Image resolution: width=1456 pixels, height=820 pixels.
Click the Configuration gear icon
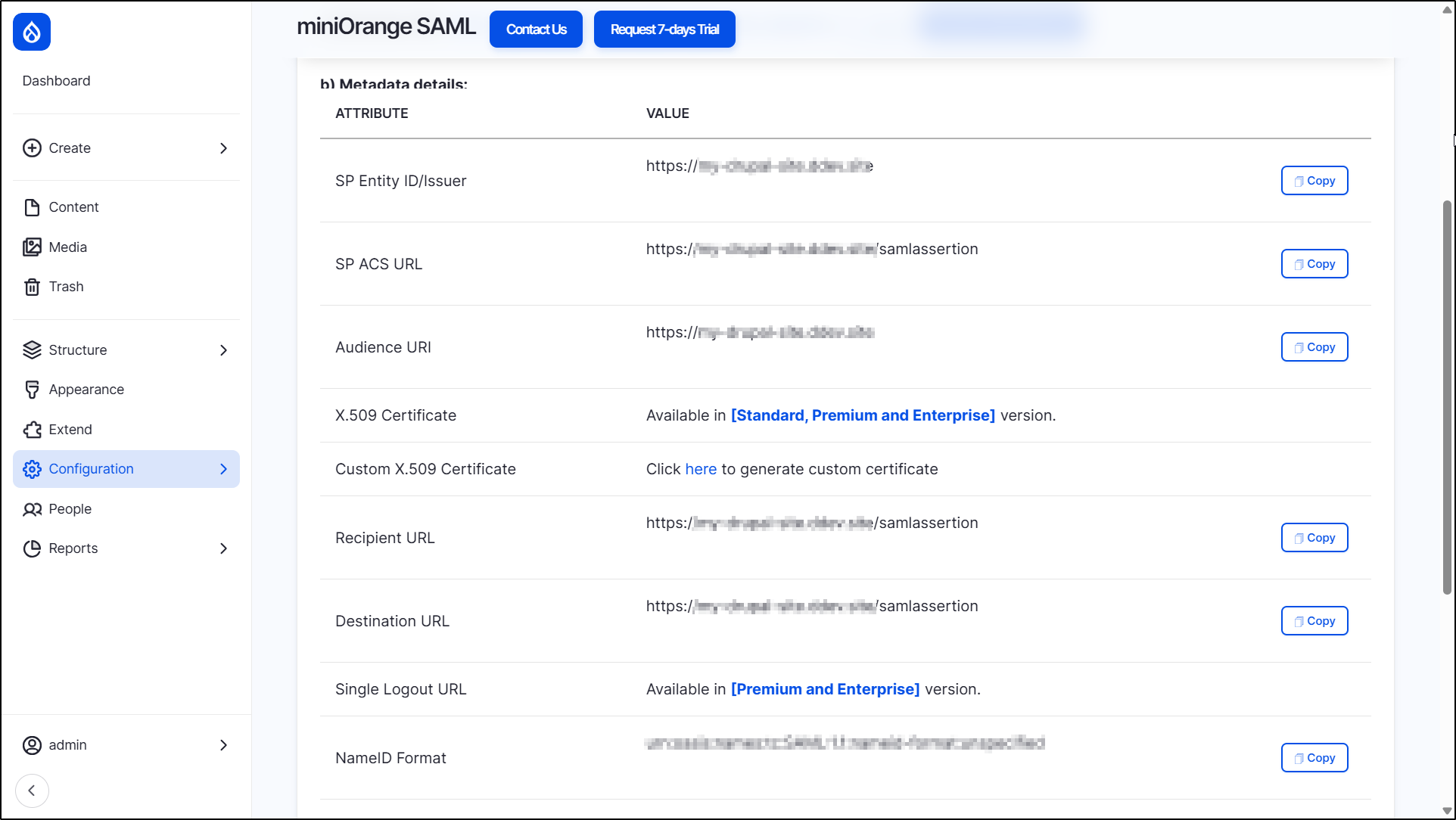pyautogui.click(x=32, y=469)
